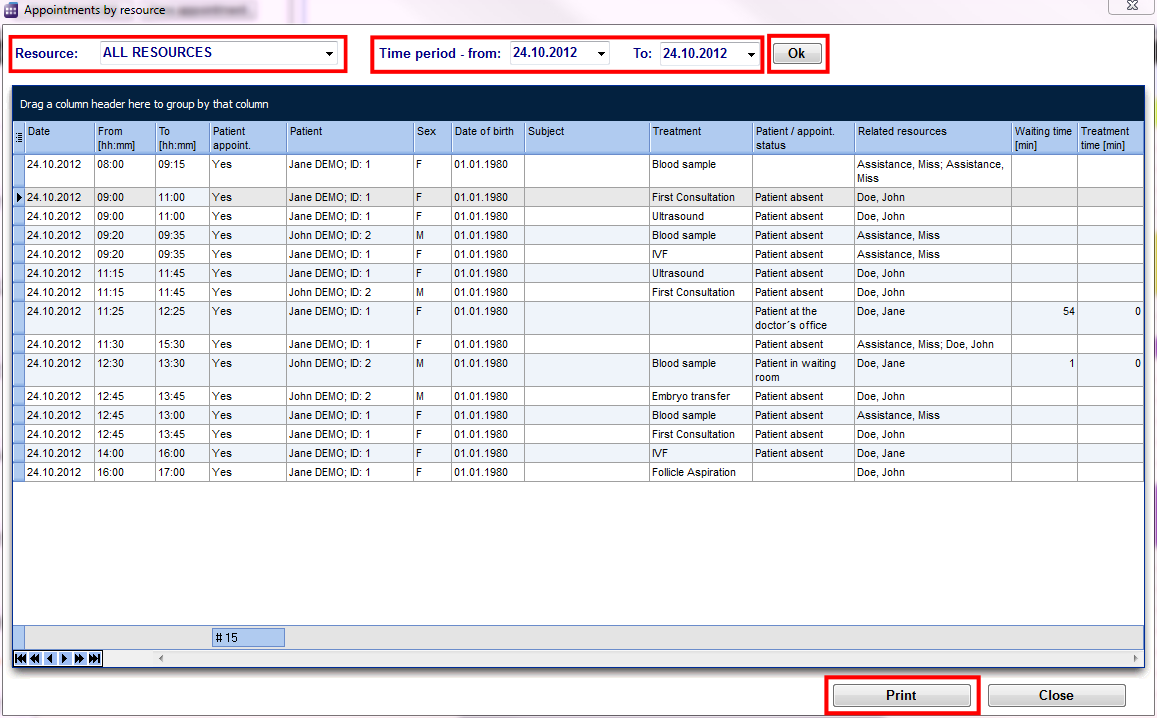Image resolution: width=1157 pixels, height=718 pixels.
Task: Sort by Waiting time [min] header
Action: point(1044,137)
